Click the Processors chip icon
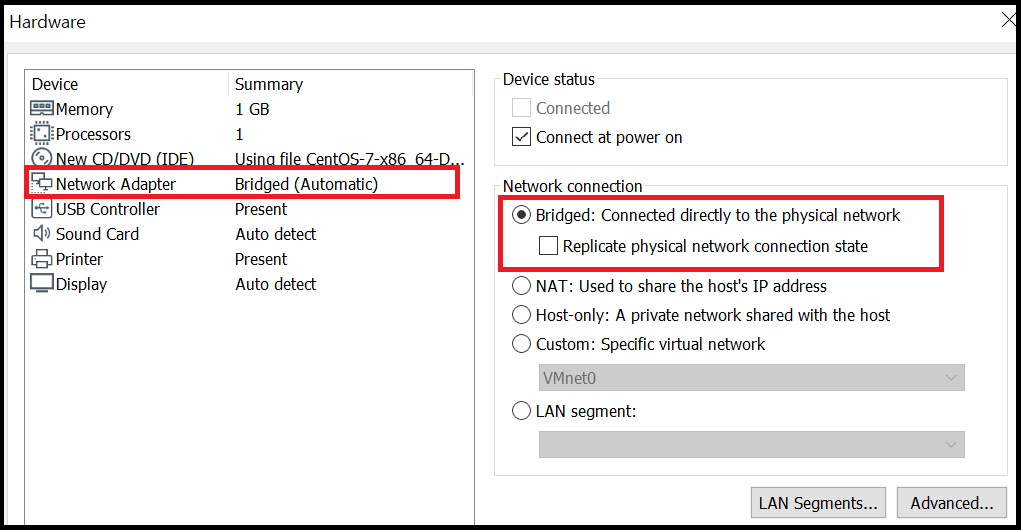This screenshot has height=530, width=1021. tap(42, 134)
